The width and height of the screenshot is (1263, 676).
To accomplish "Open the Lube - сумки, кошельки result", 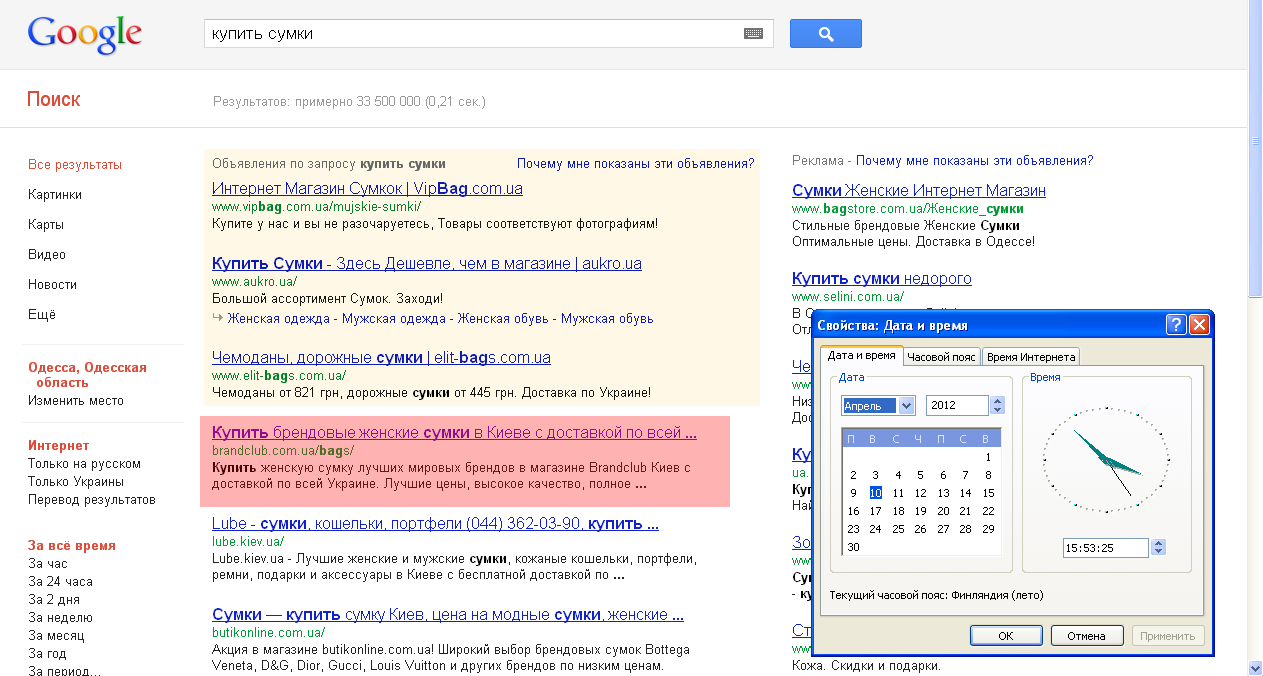I will click(435, 524).
